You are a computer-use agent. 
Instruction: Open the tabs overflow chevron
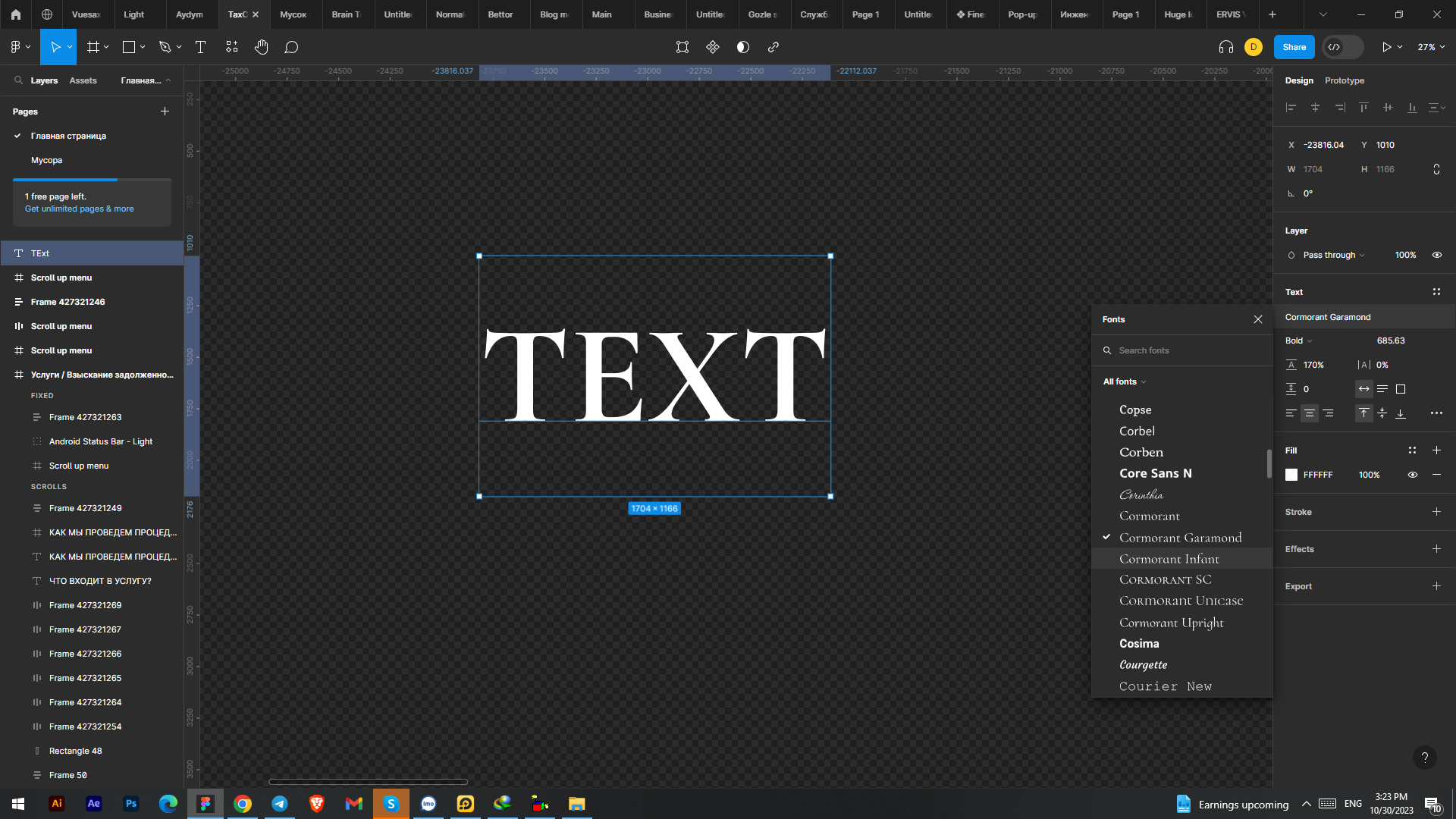(1323, 14)
